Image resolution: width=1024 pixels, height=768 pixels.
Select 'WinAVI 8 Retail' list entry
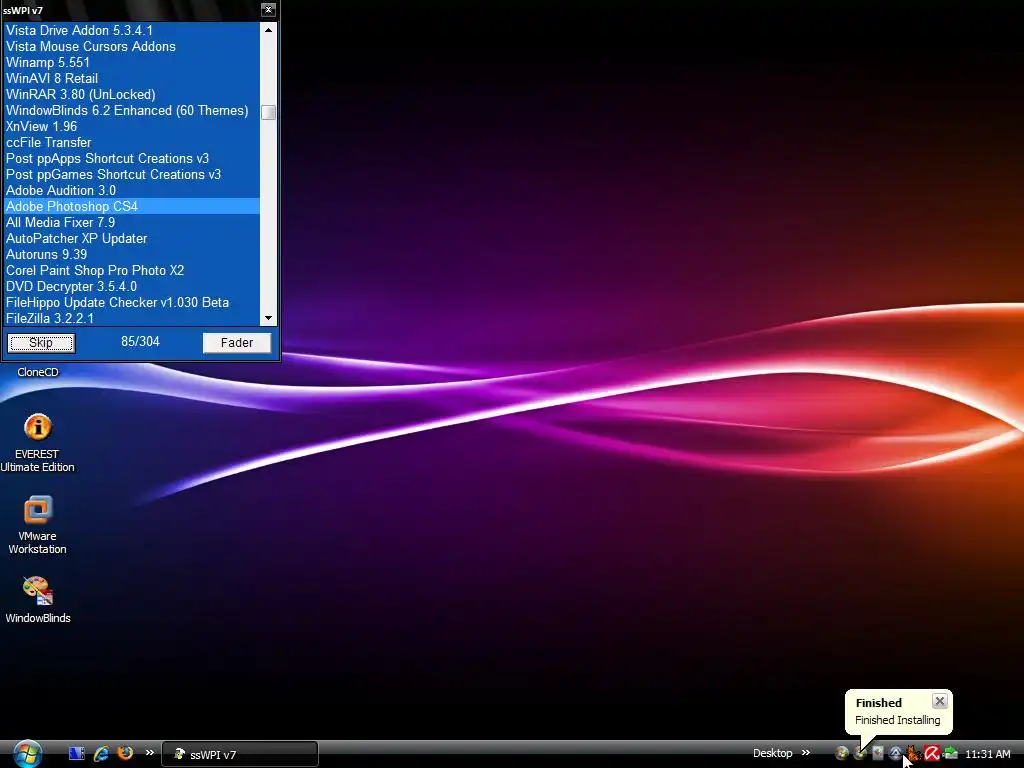click(131, 78)
